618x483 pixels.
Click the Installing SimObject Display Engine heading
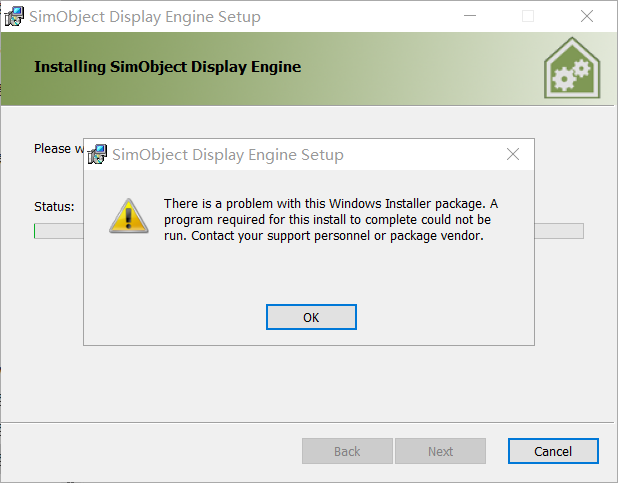click(x=167, y=67)
